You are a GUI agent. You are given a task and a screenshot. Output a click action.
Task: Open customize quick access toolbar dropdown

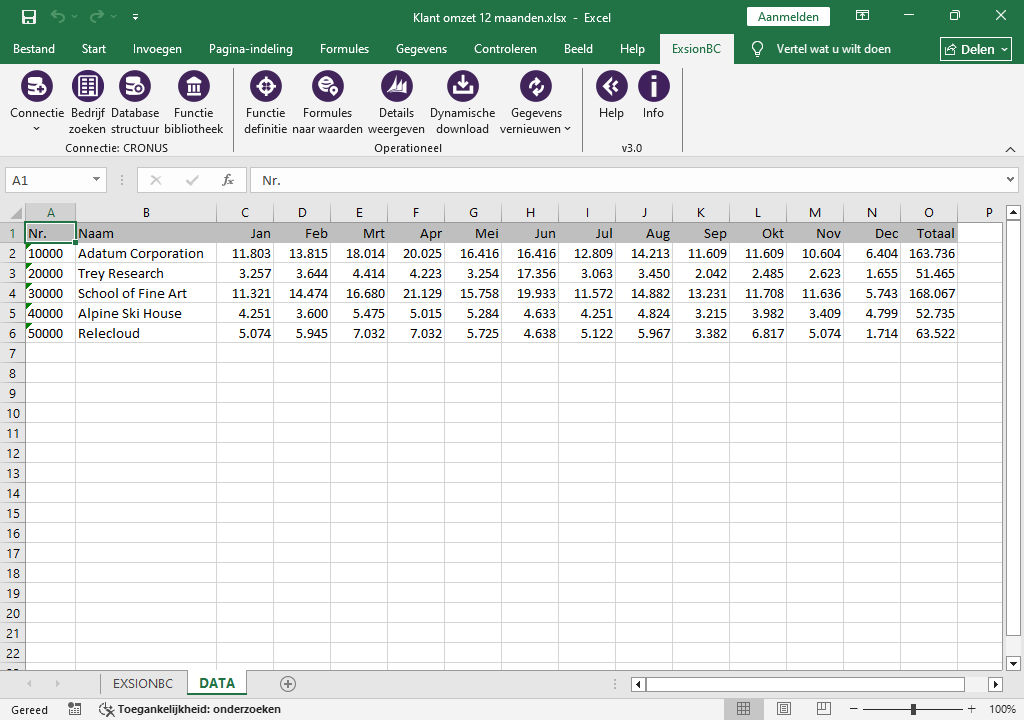pyautogui.click(x=135, y=17)
